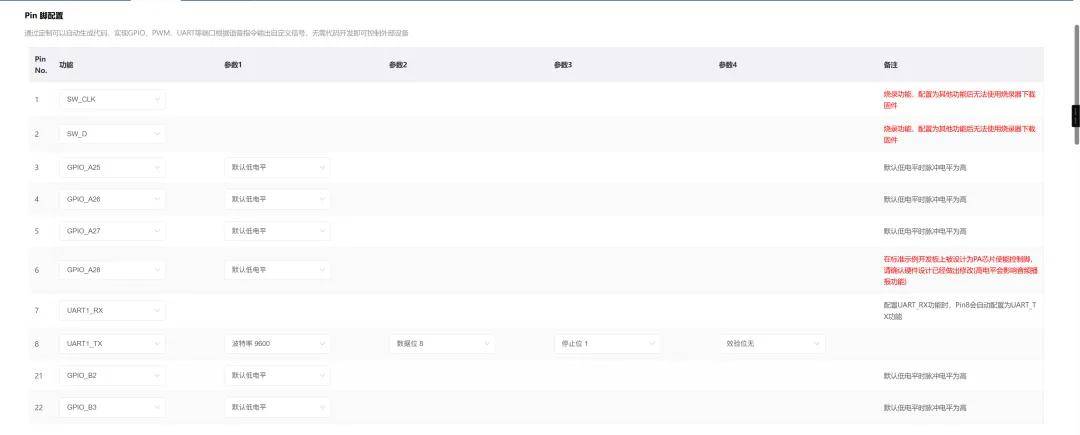
Task: Open GPIO_A28 default low level parameter dropdown
Action: pyautogui.click(x=277, y=270)
